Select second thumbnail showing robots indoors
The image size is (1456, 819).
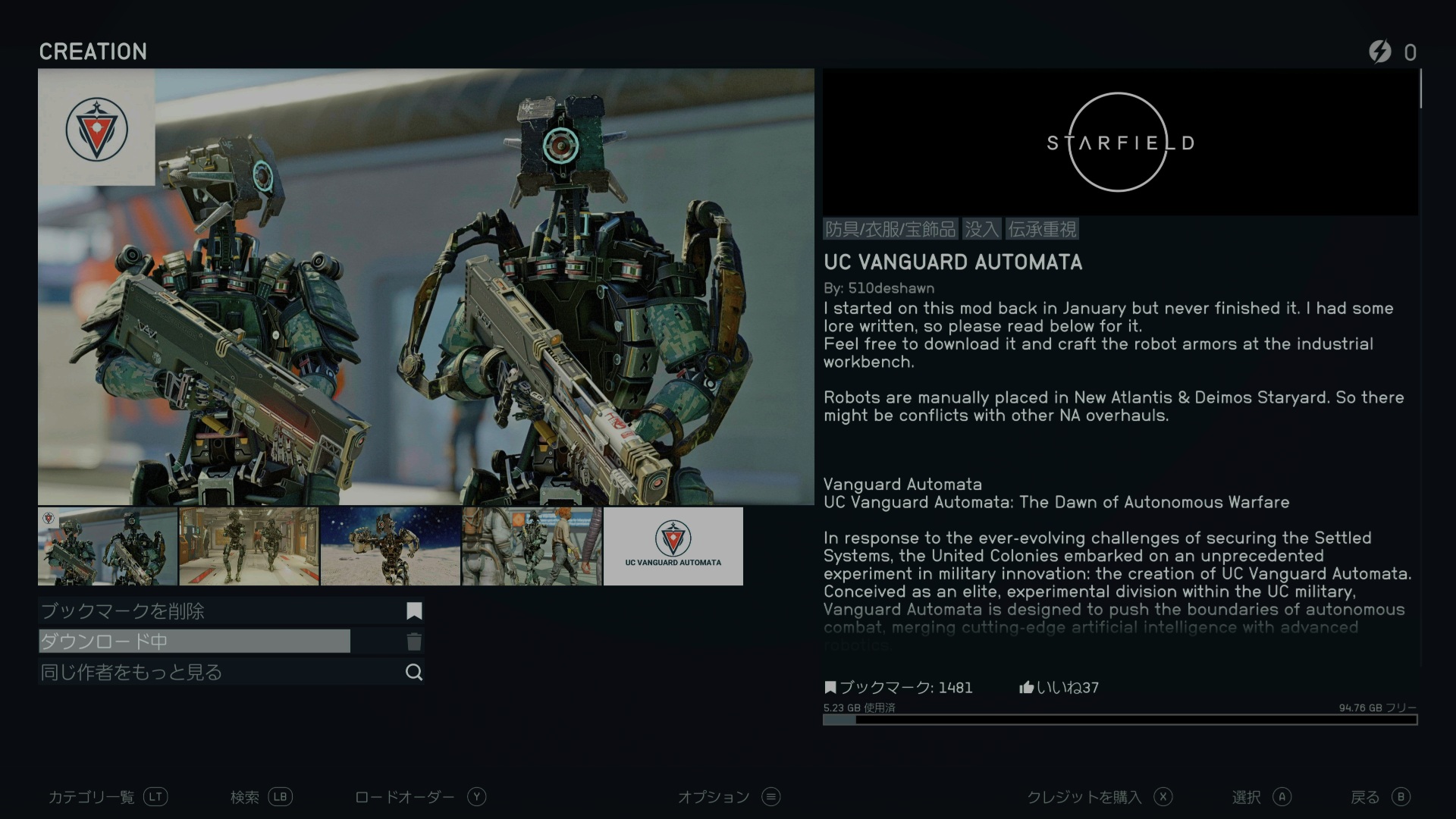point(249,546)
